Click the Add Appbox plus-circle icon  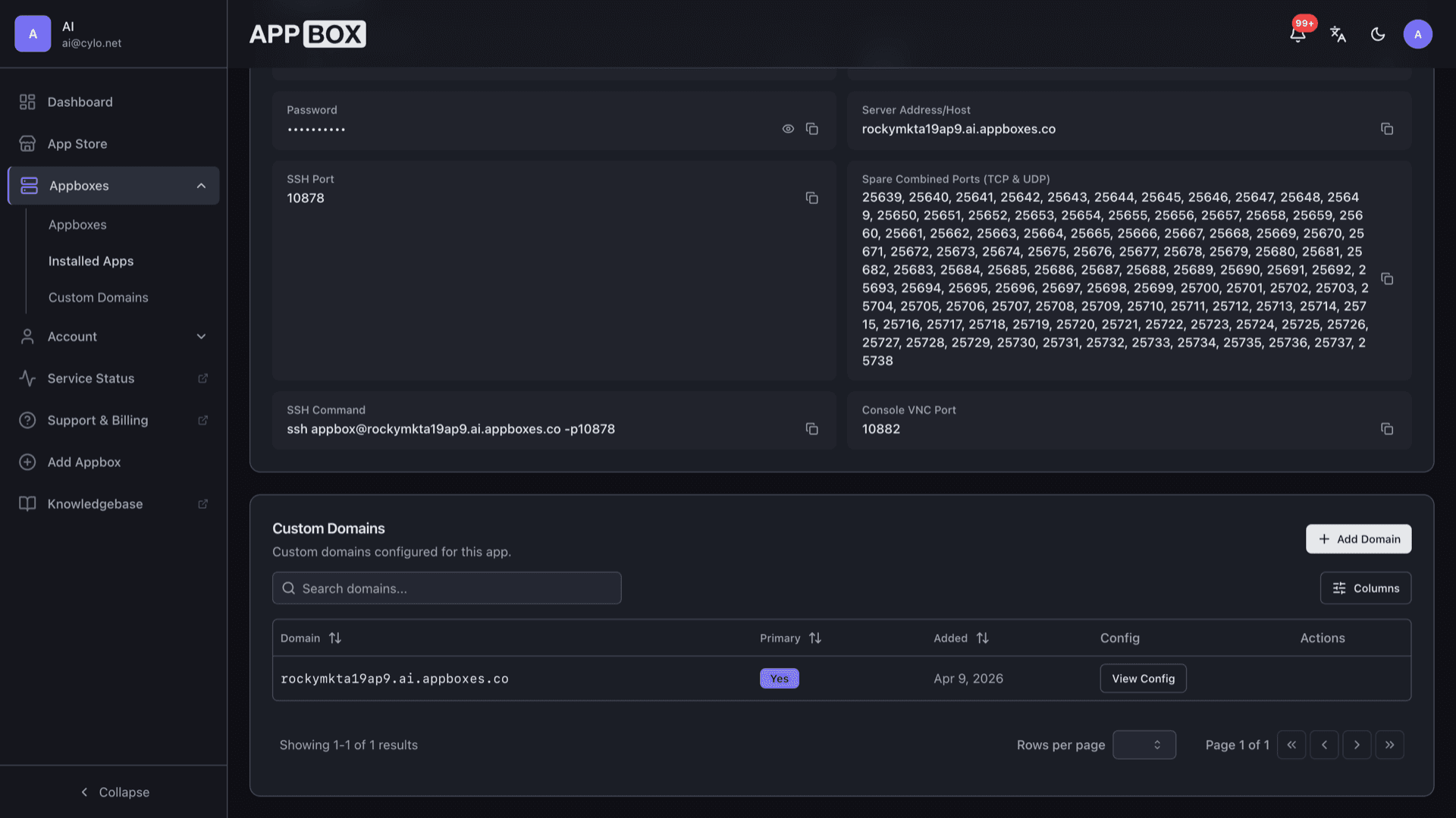27,462
